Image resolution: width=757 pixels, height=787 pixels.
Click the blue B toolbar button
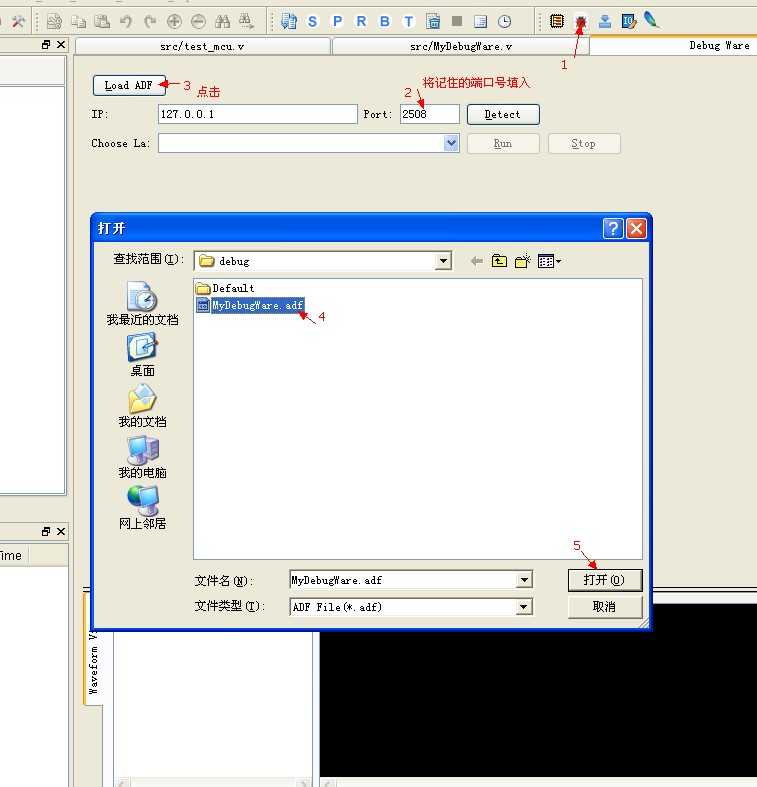(385, 22)
